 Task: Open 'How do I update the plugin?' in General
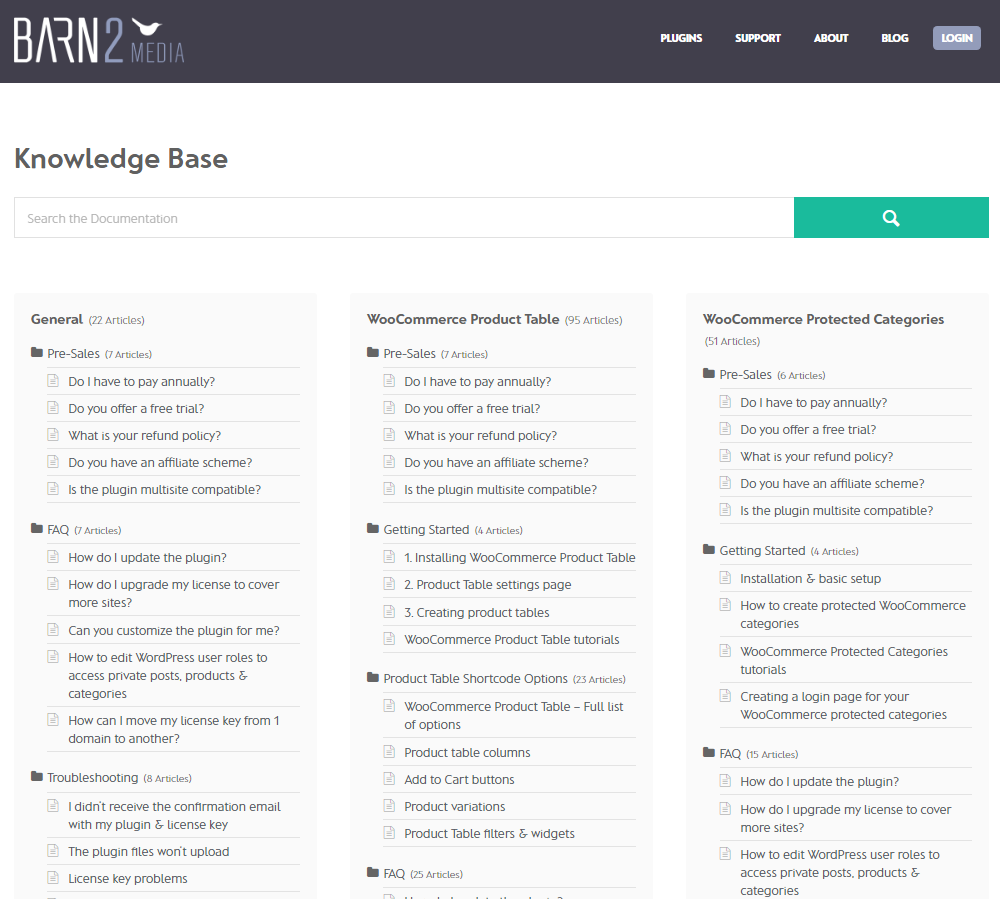coord(147,558)
